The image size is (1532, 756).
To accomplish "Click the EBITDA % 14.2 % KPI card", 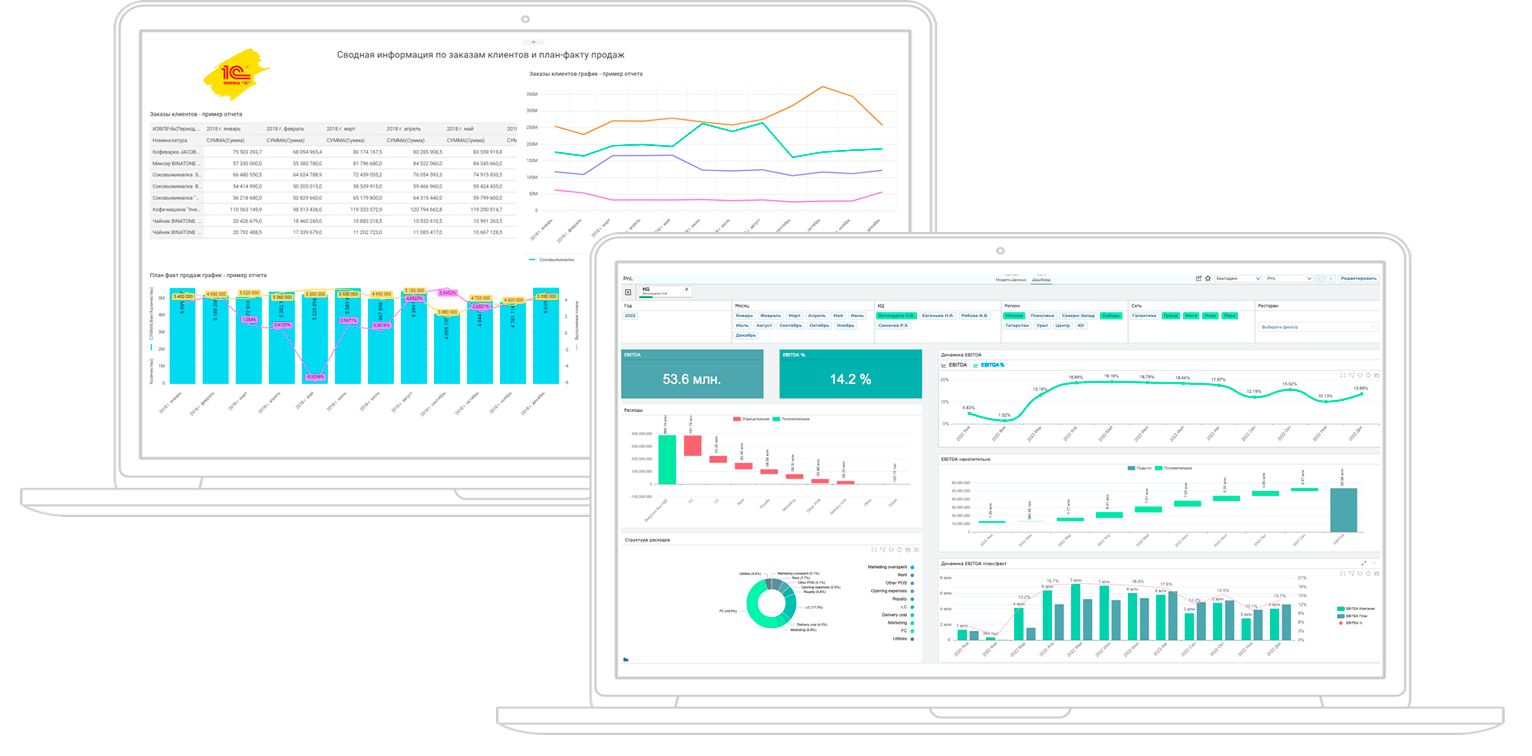I will [851, 374].
